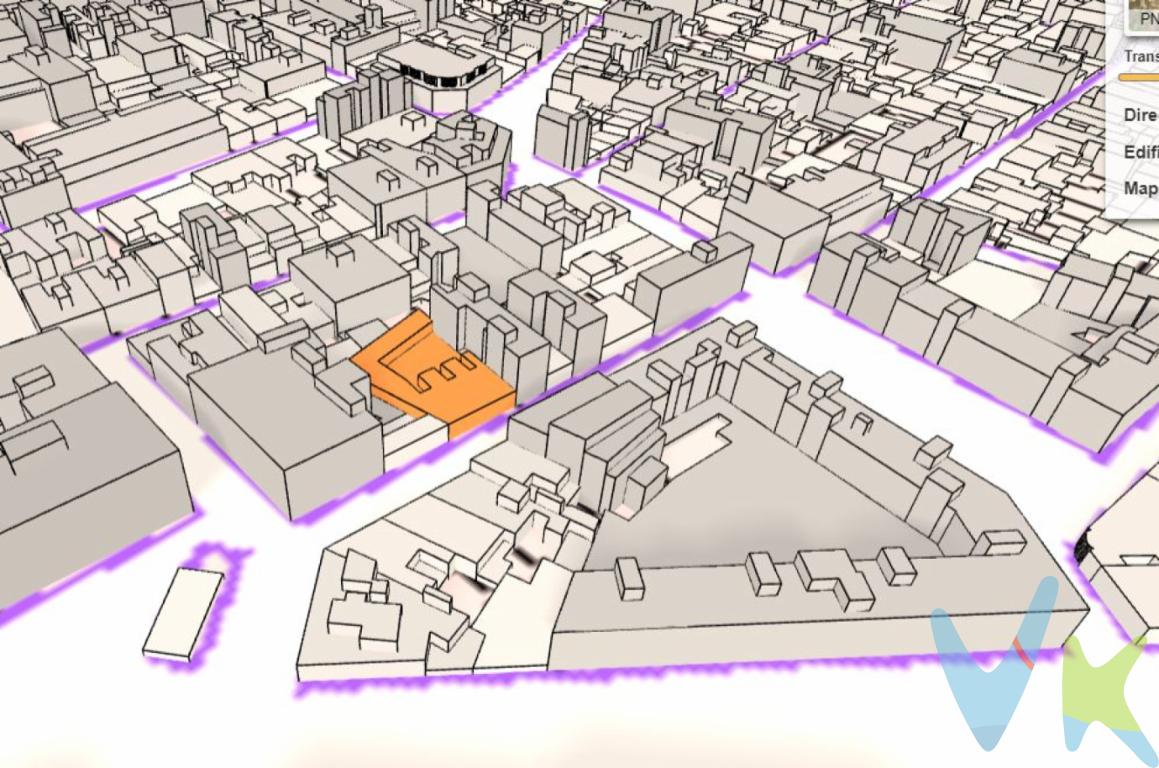Click the dark object on far-right building corner
The image size is (1159, 768).
click(x=1082, y=548)
